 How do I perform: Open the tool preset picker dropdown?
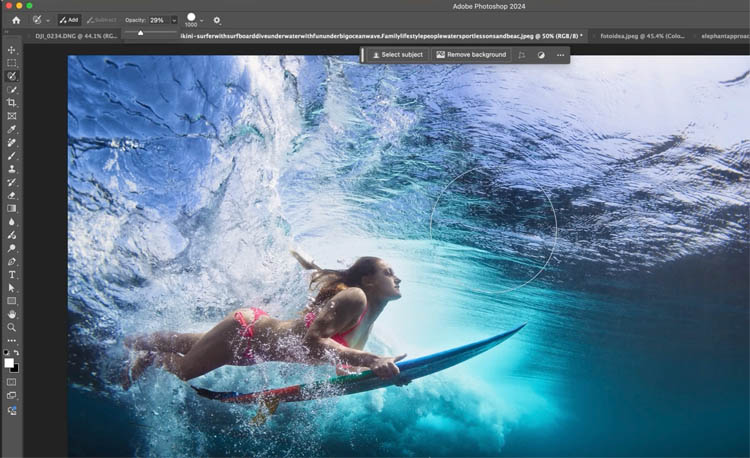point(48,21)
